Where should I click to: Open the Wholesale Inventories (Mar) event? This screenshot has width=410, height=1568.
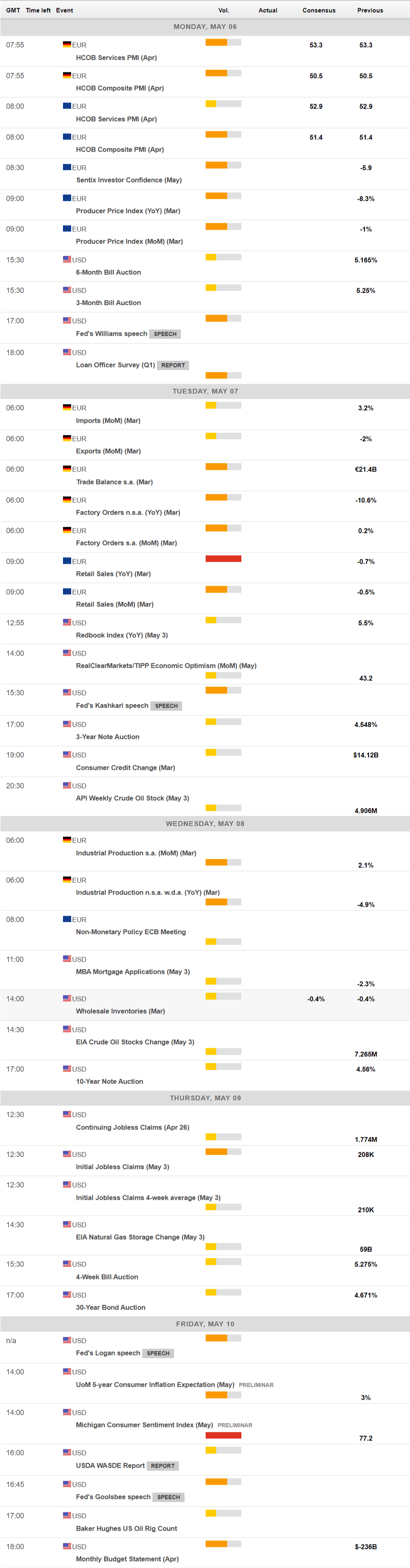120,1011
